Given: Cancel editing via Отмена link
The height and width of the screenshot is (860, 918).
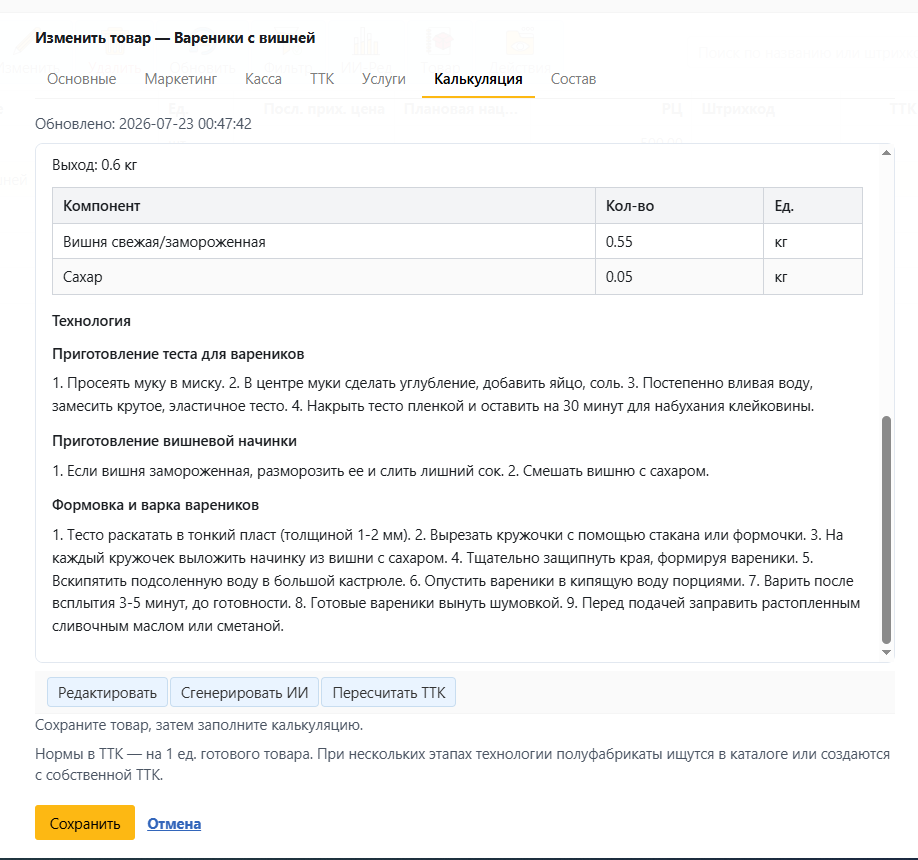Looking at the screenshot, I should click(174, 824).
